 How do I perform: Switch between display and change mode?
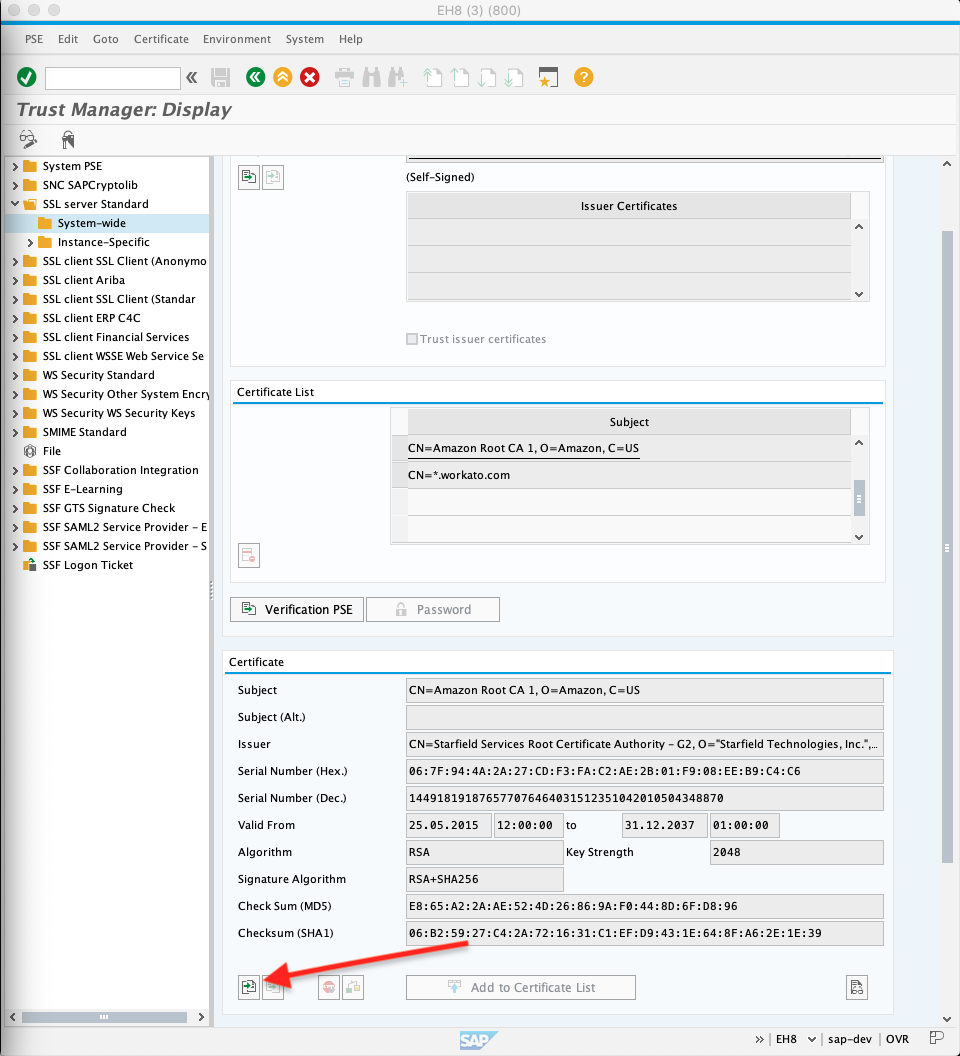(26, 139)
